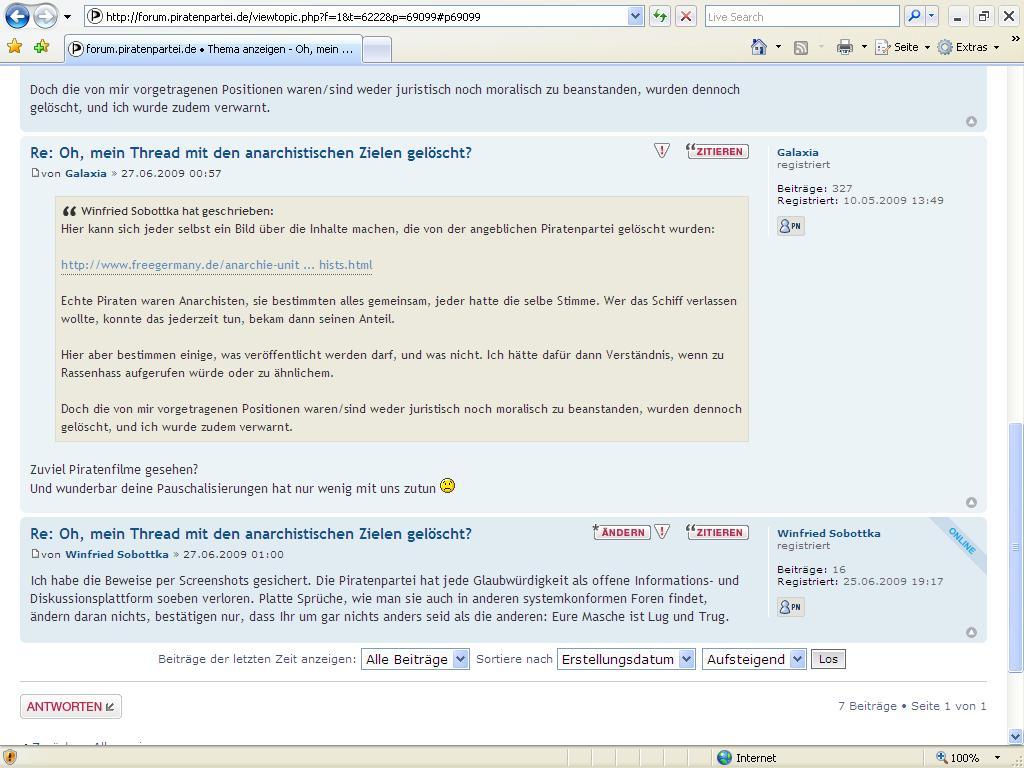Jump to top from Galaxia's post arrow
Image resolution: width=1024 pixels, height=768 pixels.
click(x=971, y=502)
